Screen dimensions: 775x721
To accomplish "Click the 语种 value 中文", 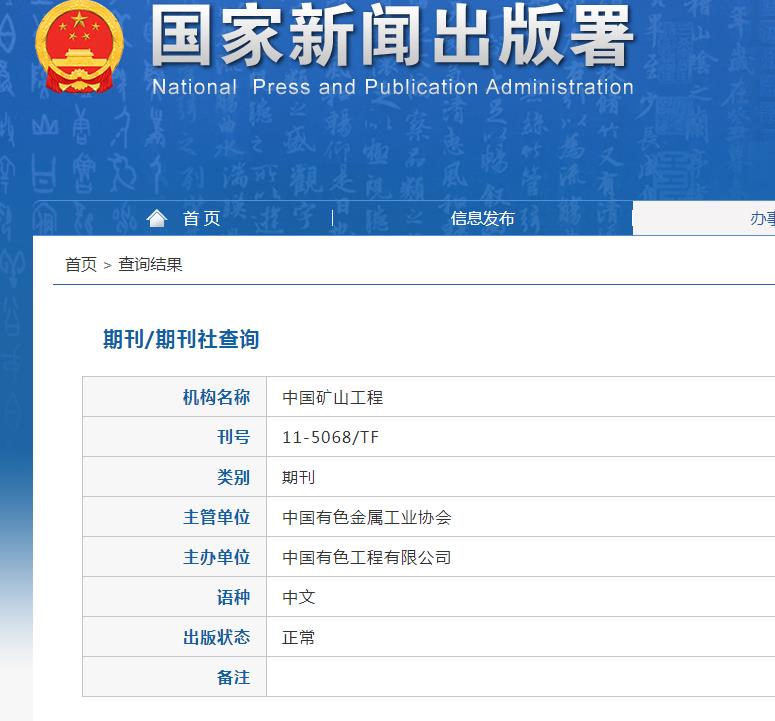I will coord(298,597).
